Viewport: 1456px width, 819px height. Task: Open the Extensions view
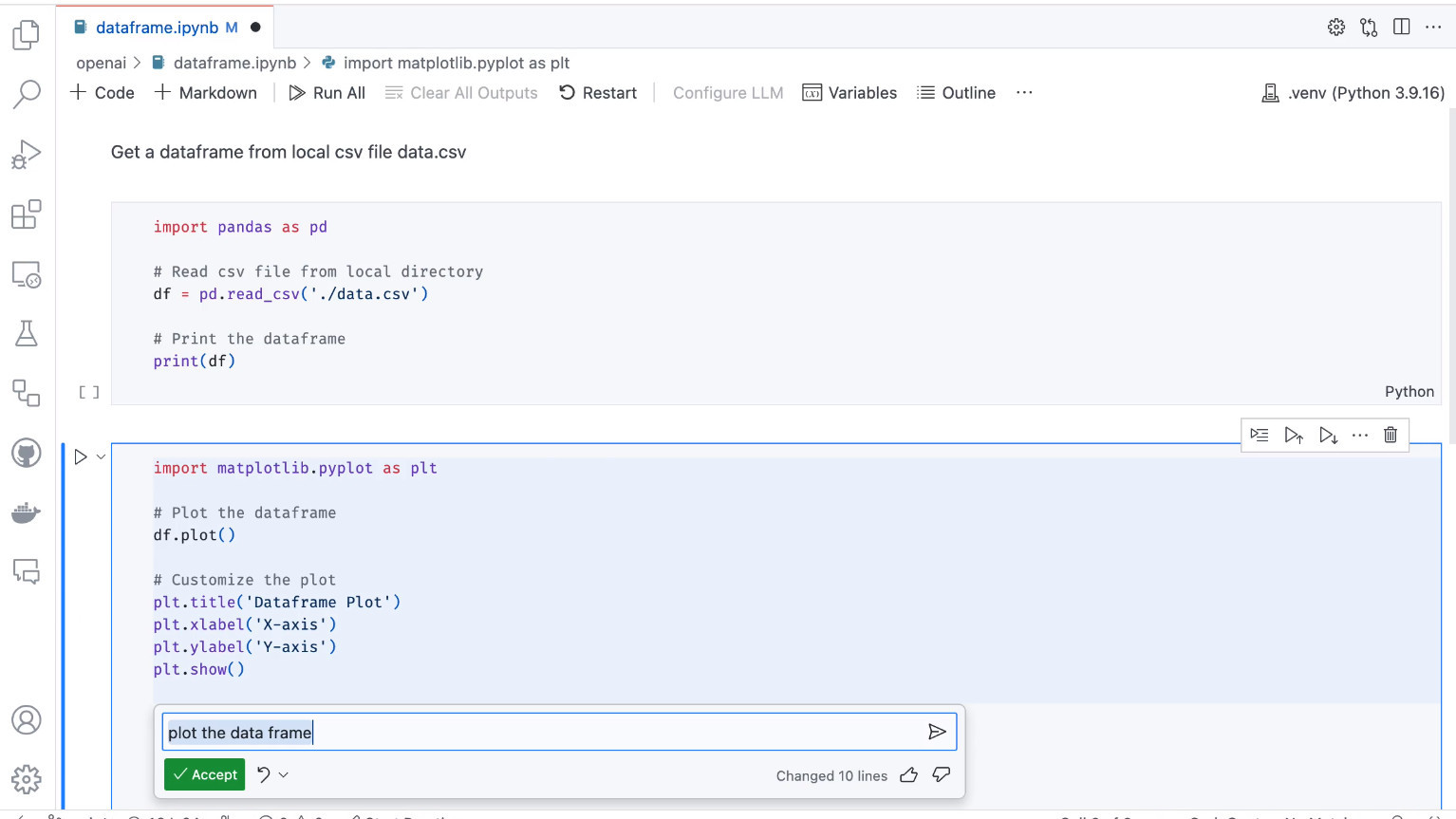pyautogui.click(x=27, y=214)
